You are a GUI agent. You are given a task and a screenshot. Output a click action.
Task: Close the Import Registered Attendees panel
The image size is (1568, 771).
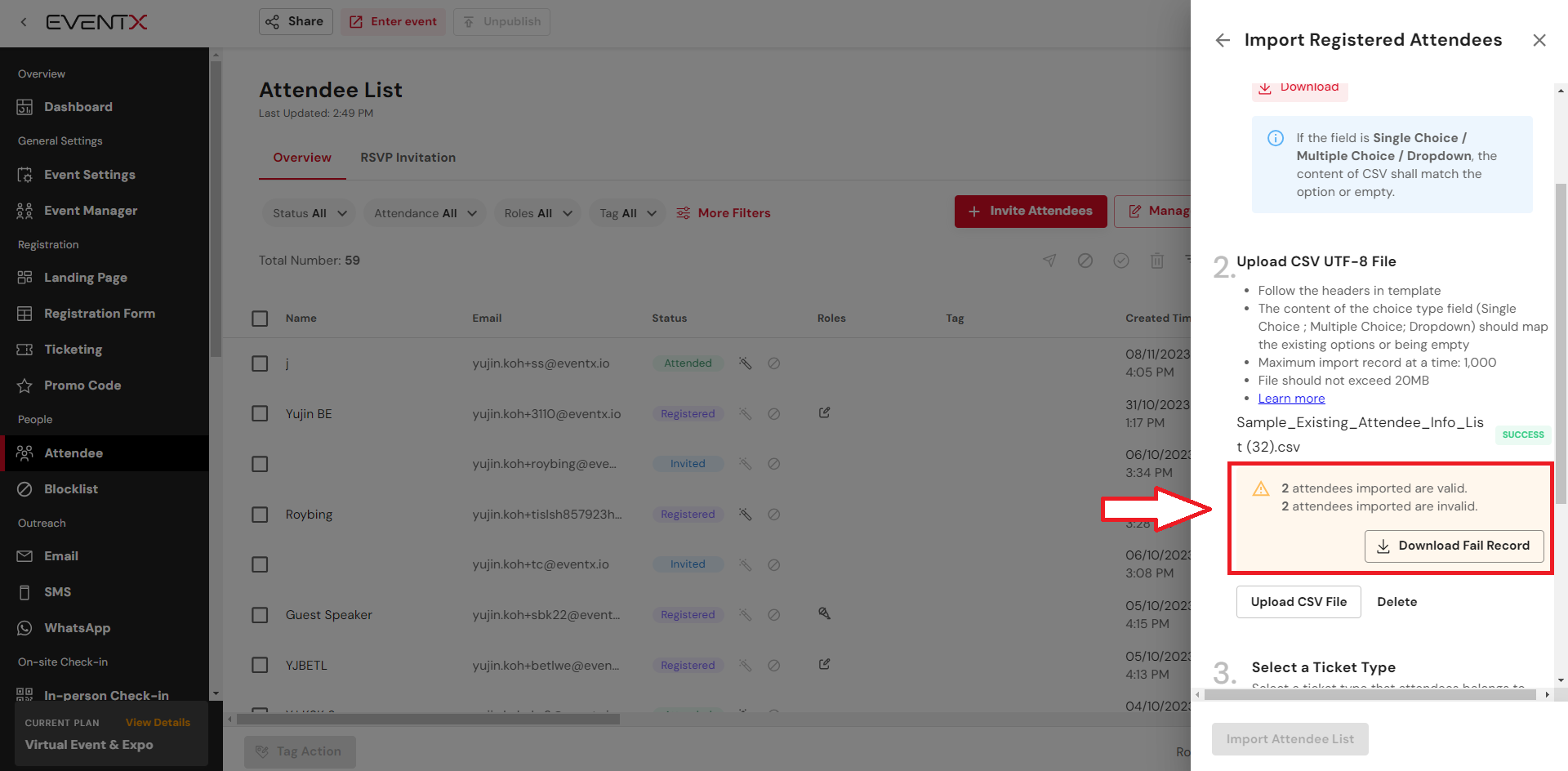pyautogui.click(x=1539, y=41)
